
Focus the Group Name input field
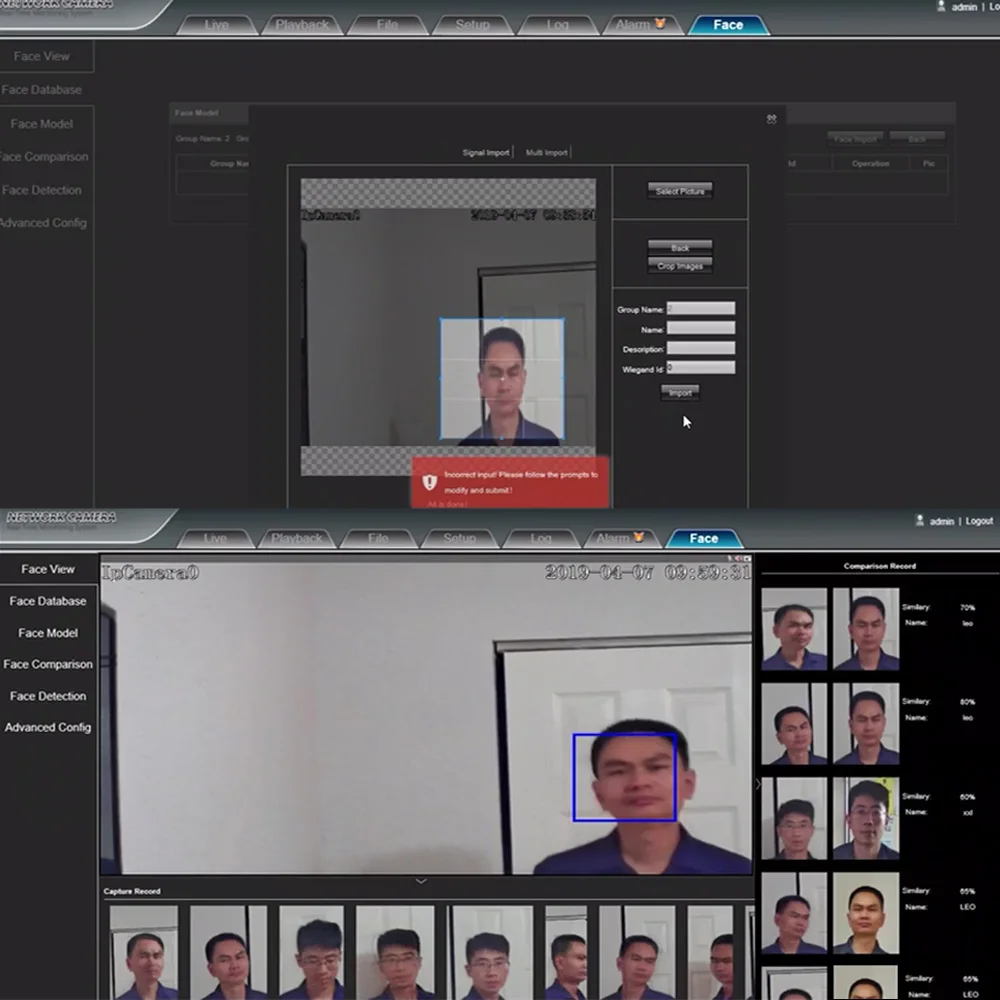700,309
